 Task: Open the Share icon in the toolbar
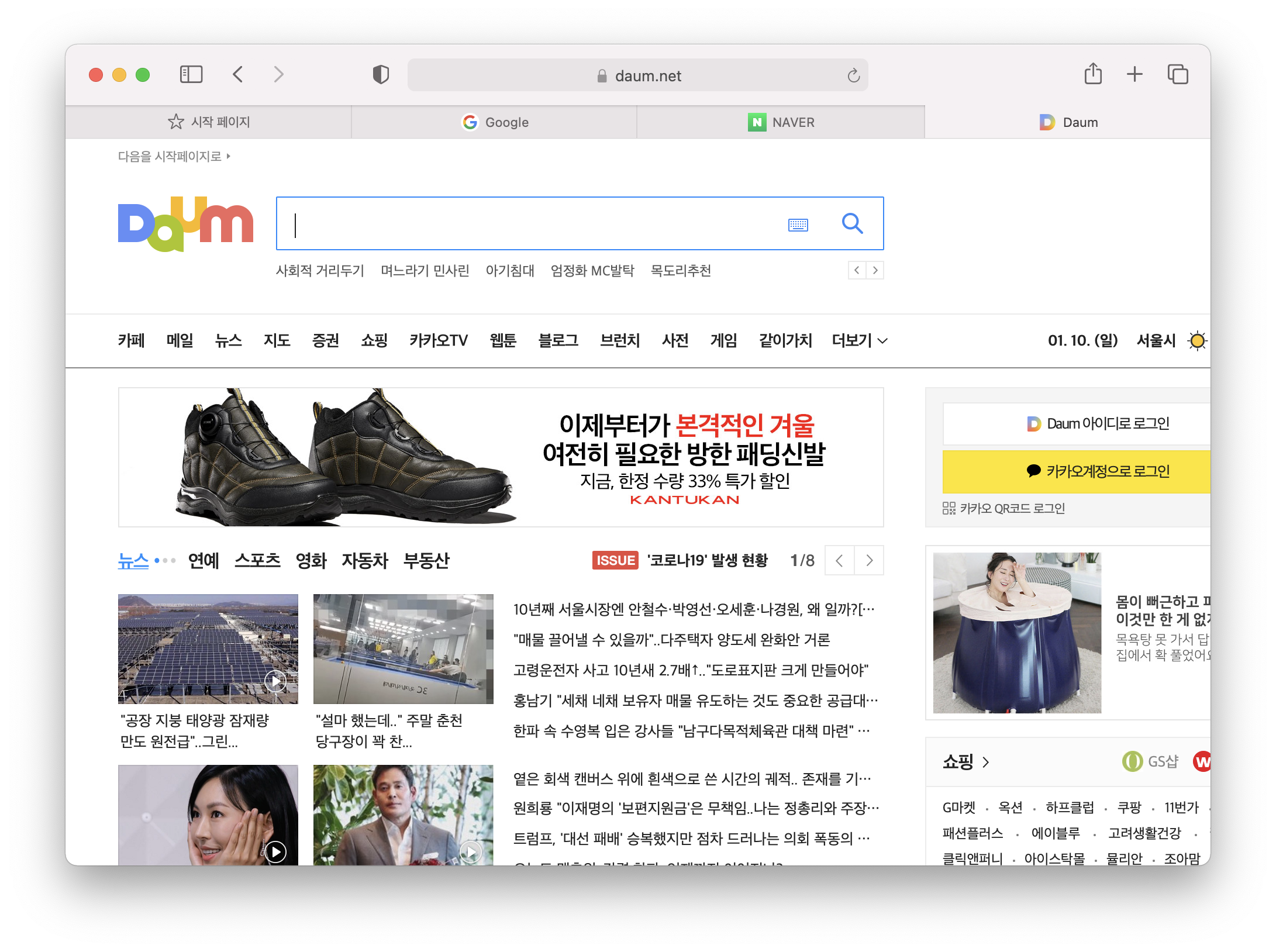(1092, 74)
